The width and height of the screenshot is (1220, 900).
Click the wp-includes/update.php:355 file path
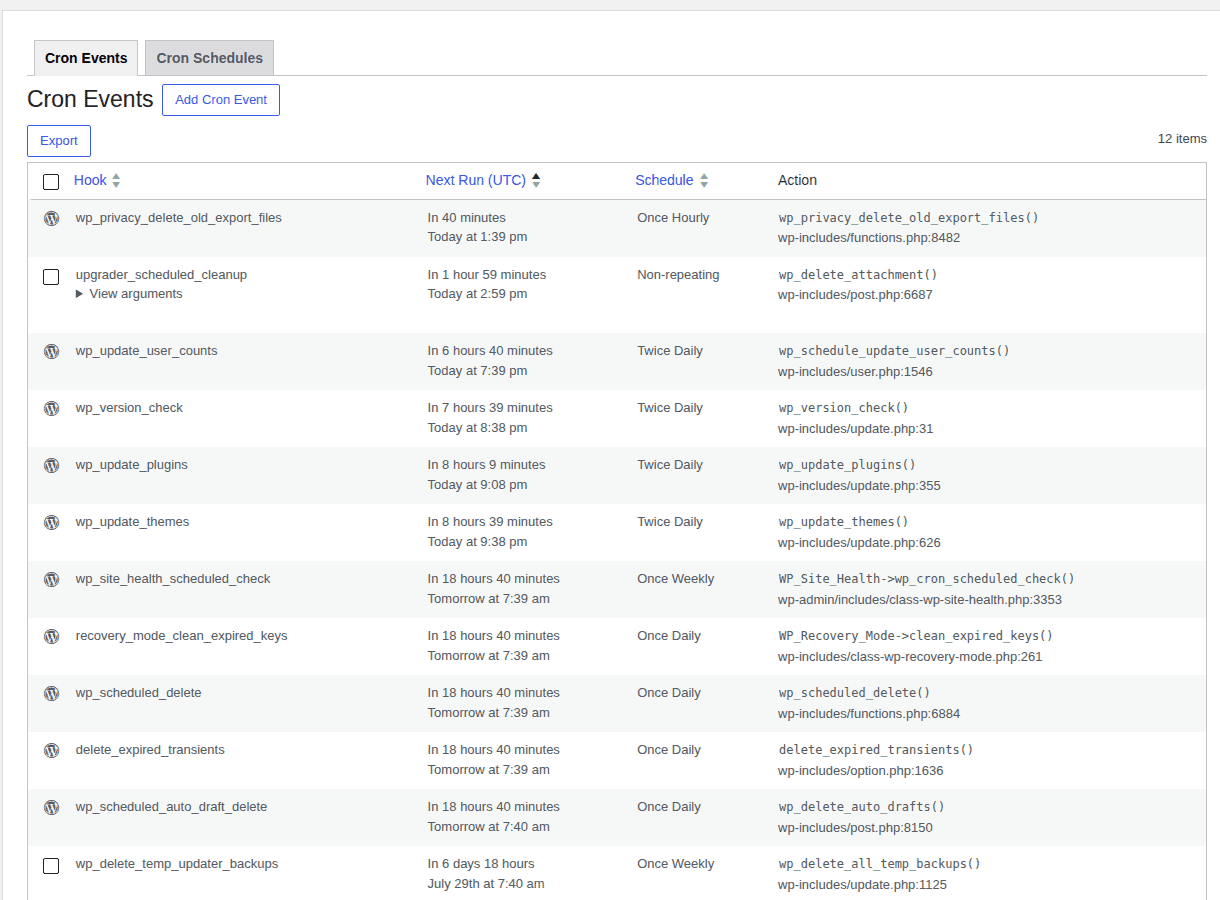click(859, 486)
